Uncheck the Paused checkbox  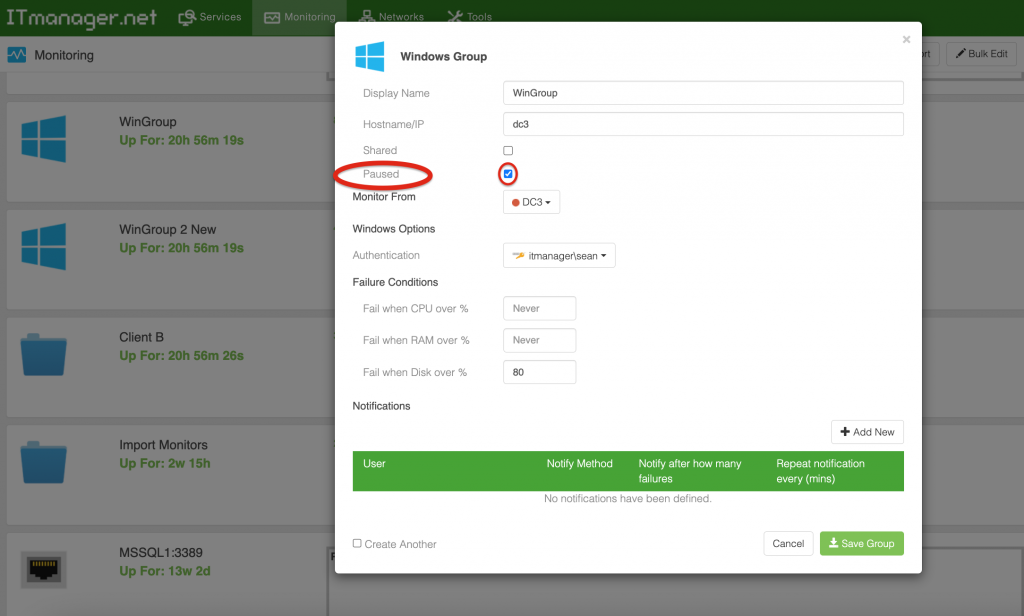(x=508, y=174)
